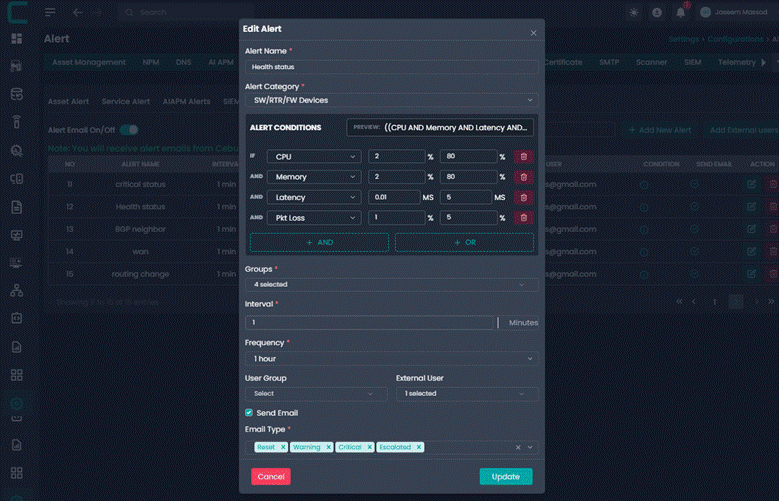The height and width of the screenshot is (501, 779).
Task: Edit the wan alert row
Action: coord(751,251)
